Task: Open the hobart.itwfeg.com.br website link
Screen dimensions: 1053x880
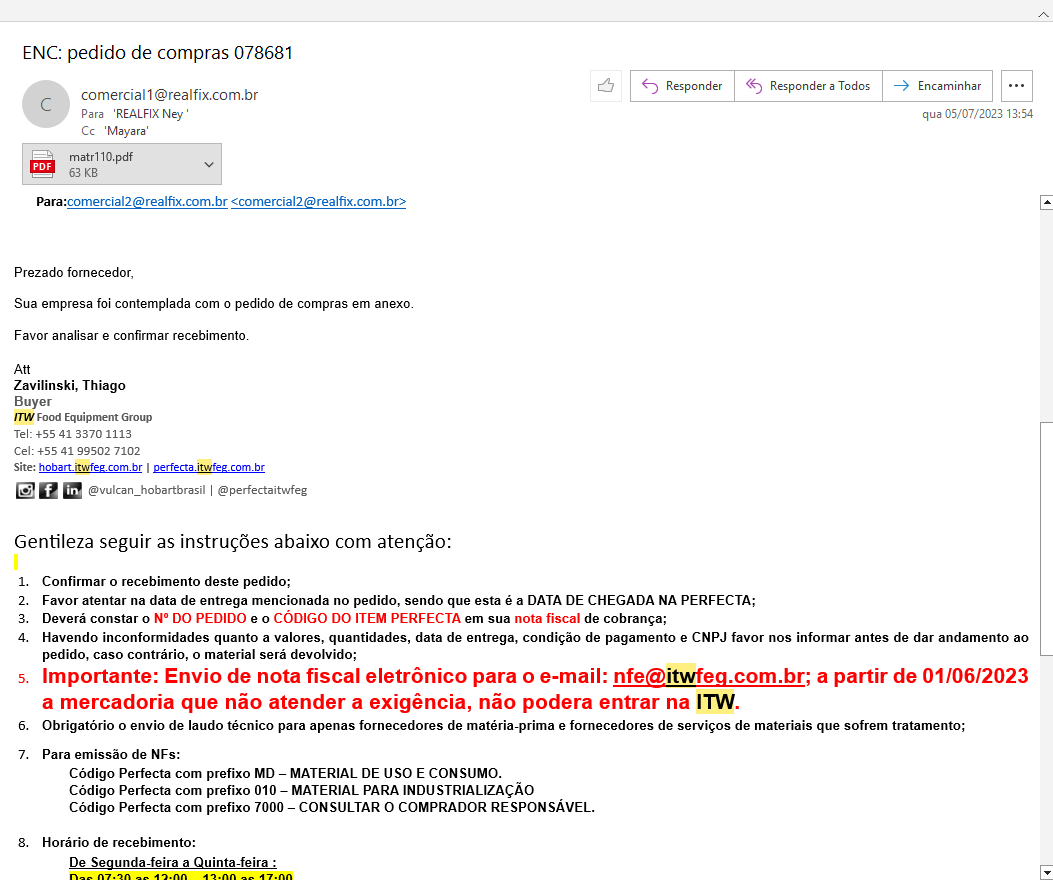Action: pyautogui.click(x=90, y=467)
